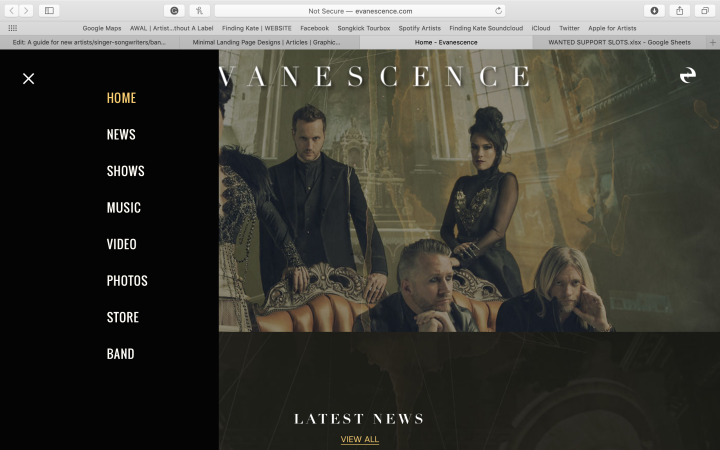Screen dimensions: 720x450
Task: Go to the SHOWS page
Action: pyautogui.click(x=125, y=171)
